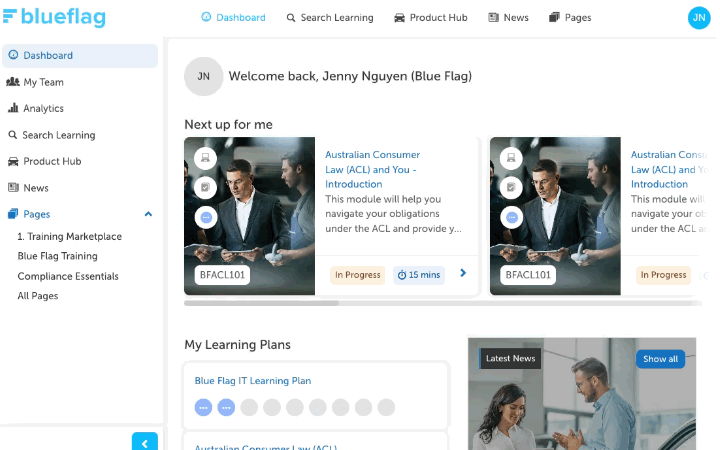720x450 pixels.
Task: Open Search Learning in top navigation
Action: (330, 17)
